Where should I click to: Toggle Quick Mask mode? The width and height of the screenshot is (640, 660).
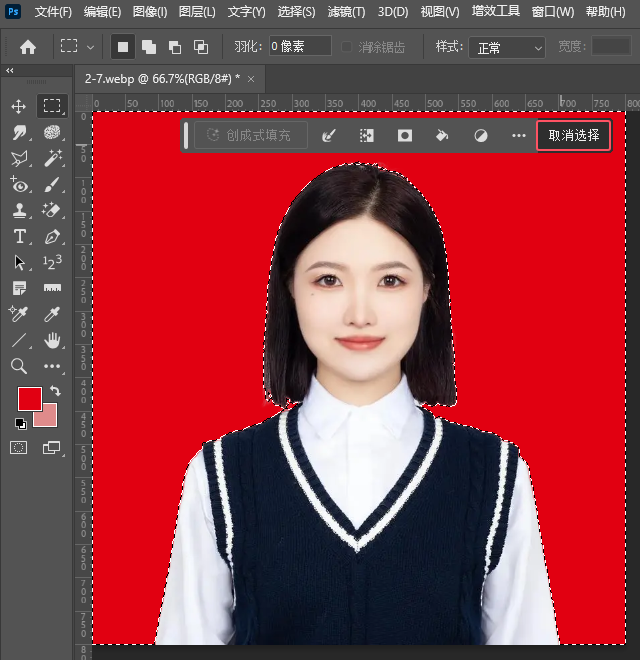[19, 448]
